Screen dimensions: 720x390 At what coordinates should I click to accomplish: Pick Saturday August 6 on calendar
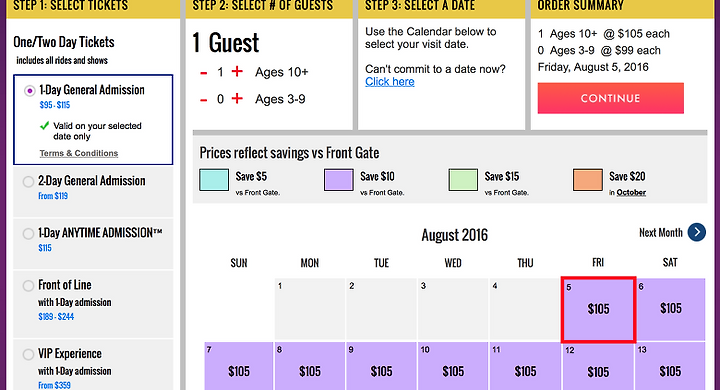coord(671,309)
